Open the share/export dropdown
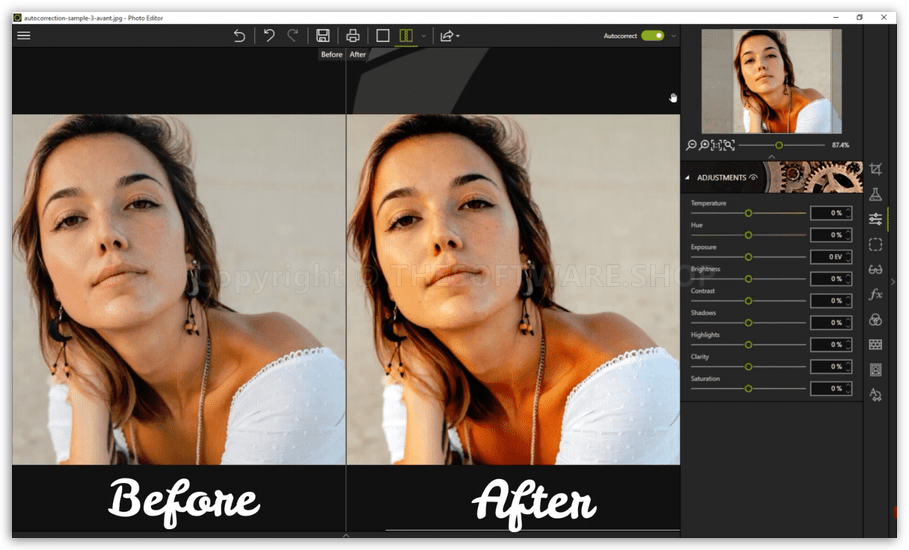This screenshot has width=909, height=550. click(x=449, y=36)
